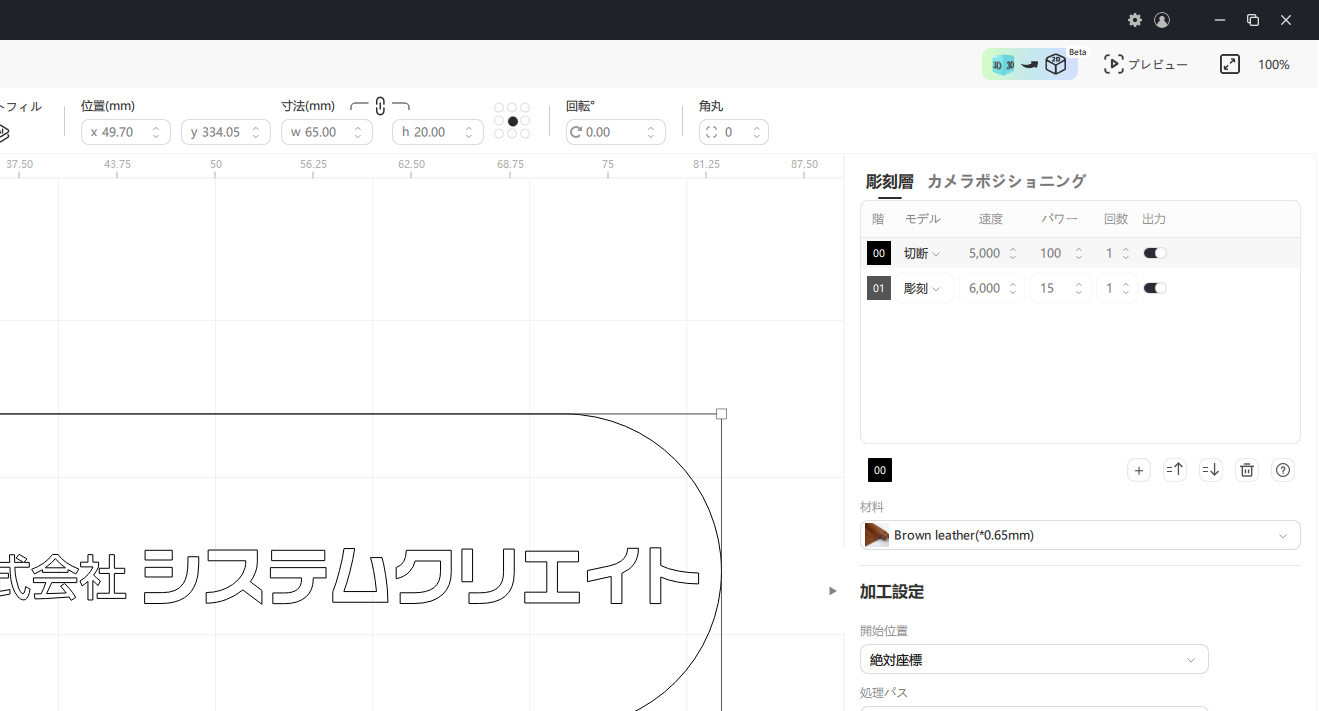Click the rotation field showing 0.00
The height and width of the screenshot is (711, 1319).
click(616, 132)
